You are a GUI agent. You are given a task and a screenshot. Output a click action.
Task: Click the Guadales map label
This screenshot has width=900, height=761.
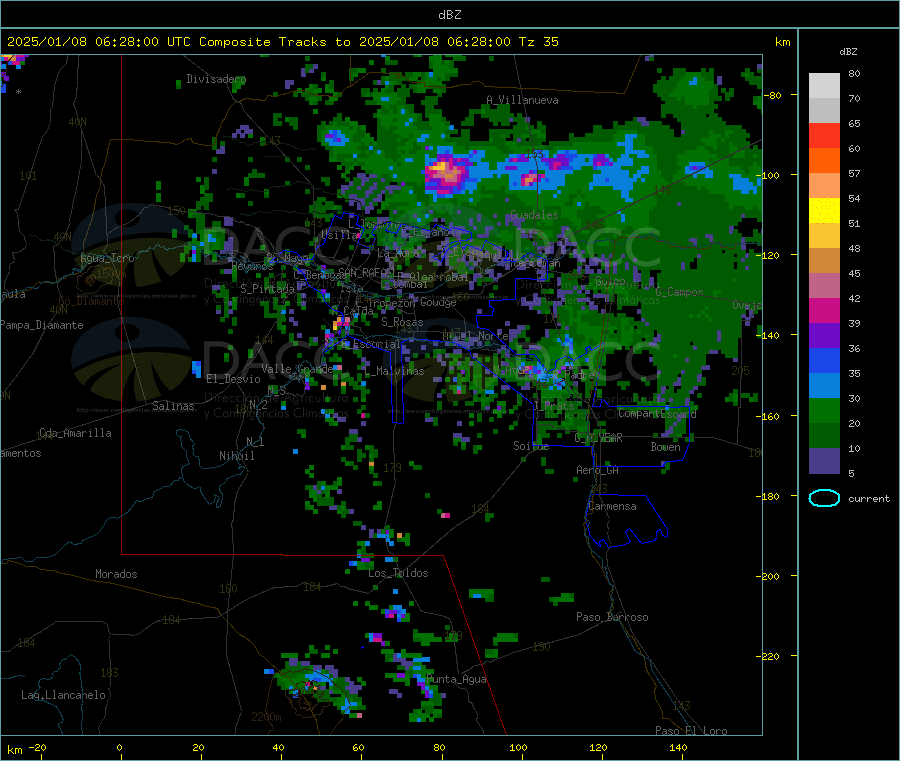coord(534,215)
